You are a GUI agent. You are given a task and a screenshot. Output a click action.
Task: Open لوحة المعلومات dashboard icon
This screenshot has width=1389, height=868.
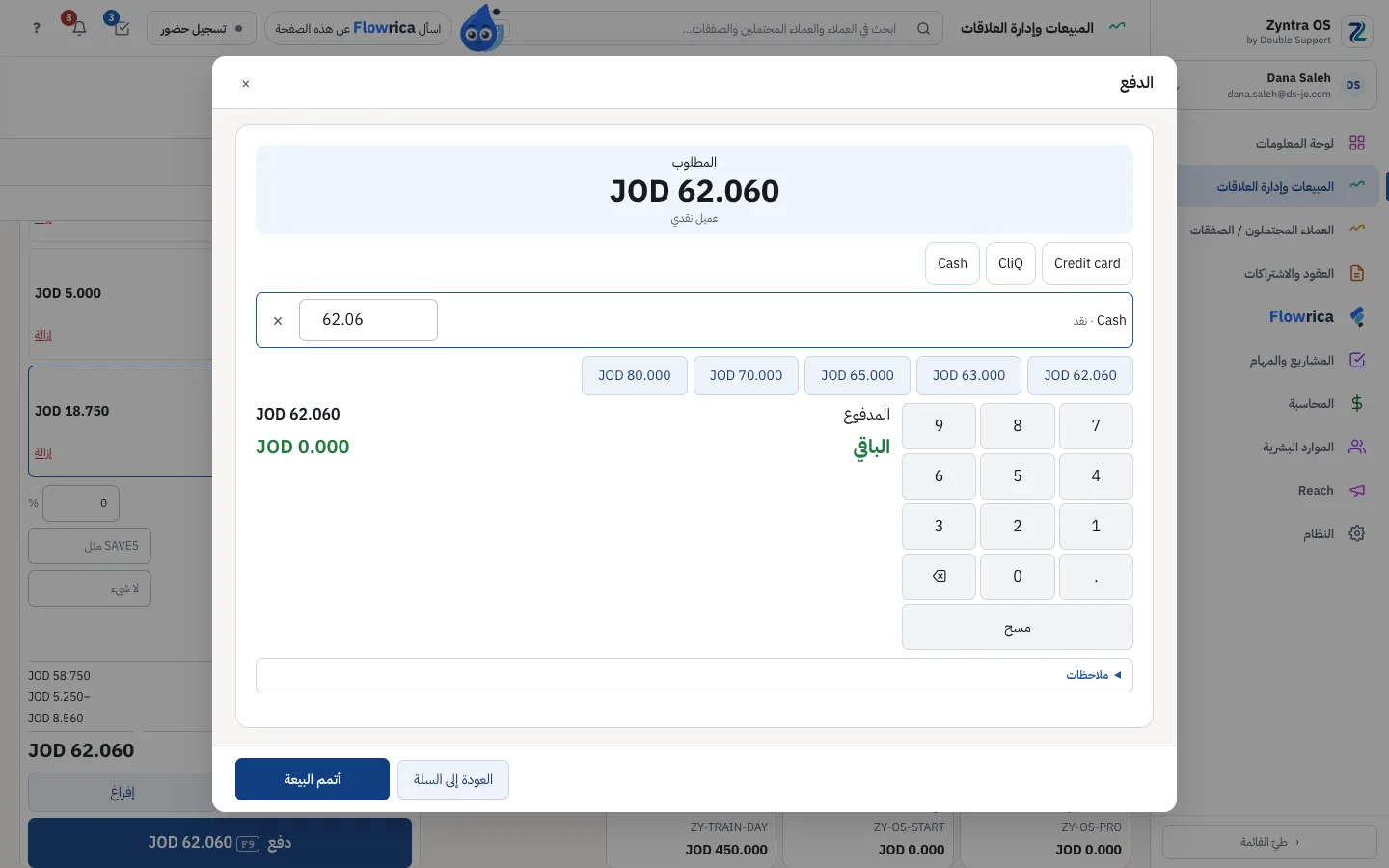[x=1357, y=143]
